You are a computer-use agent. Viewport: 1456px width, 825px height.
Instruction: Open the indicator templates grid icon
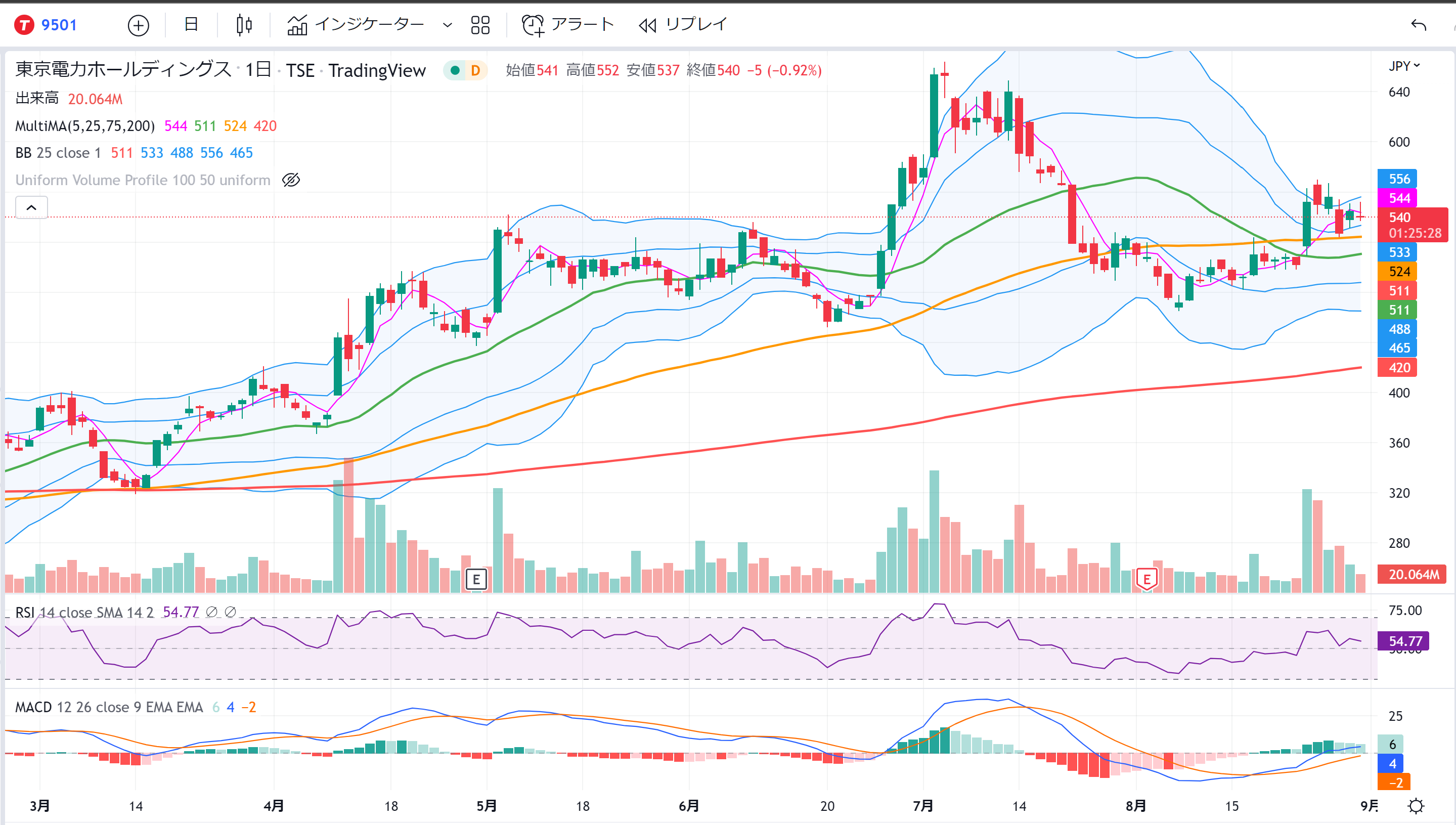click(480, 25)
